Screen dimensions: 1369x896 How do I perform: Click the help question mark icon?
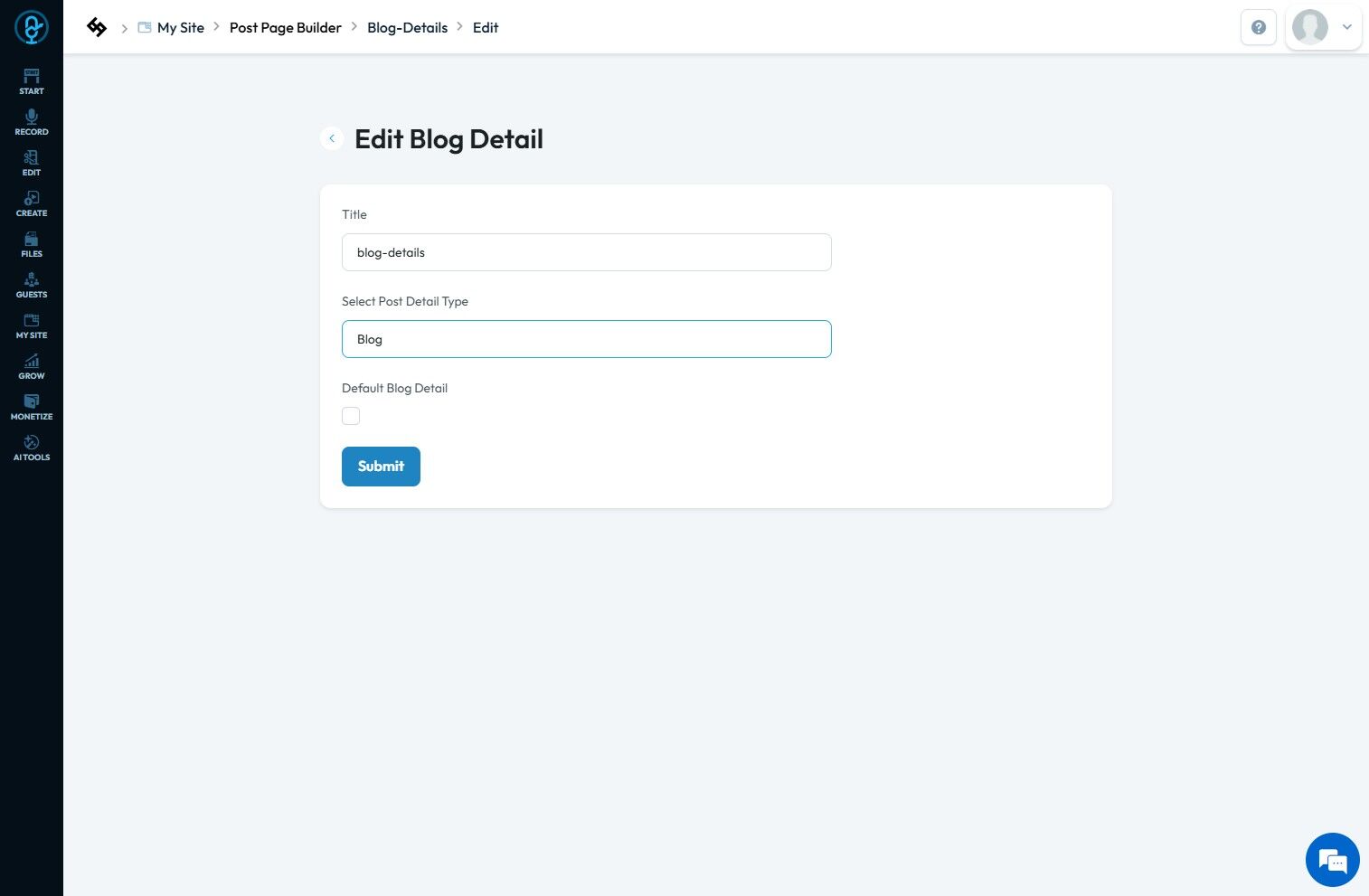pyautogui.click(x=1258, y=27)
